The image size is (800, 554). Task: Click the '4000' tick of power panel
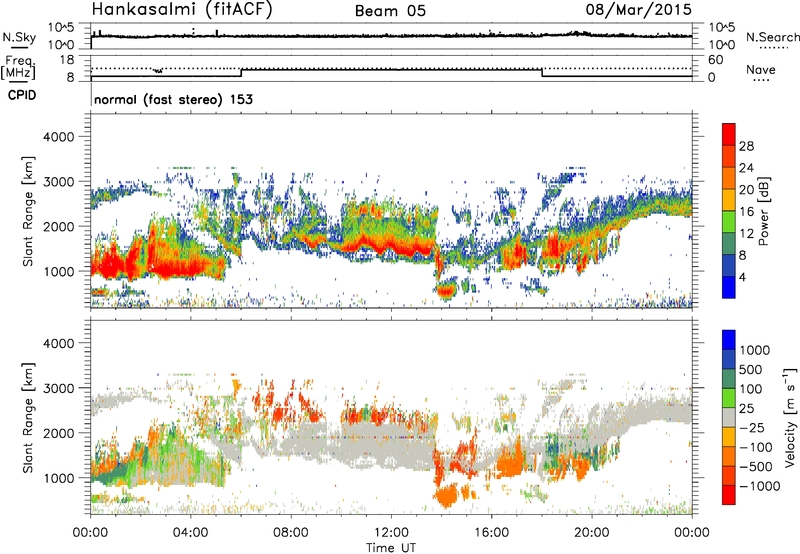coord(58,137)
